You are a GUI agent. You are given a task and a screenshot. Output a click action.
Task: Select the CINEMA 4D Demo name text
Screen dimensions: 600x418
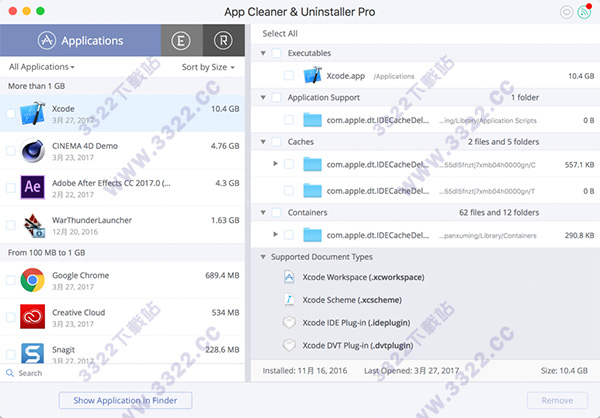(x=85, y=146)
